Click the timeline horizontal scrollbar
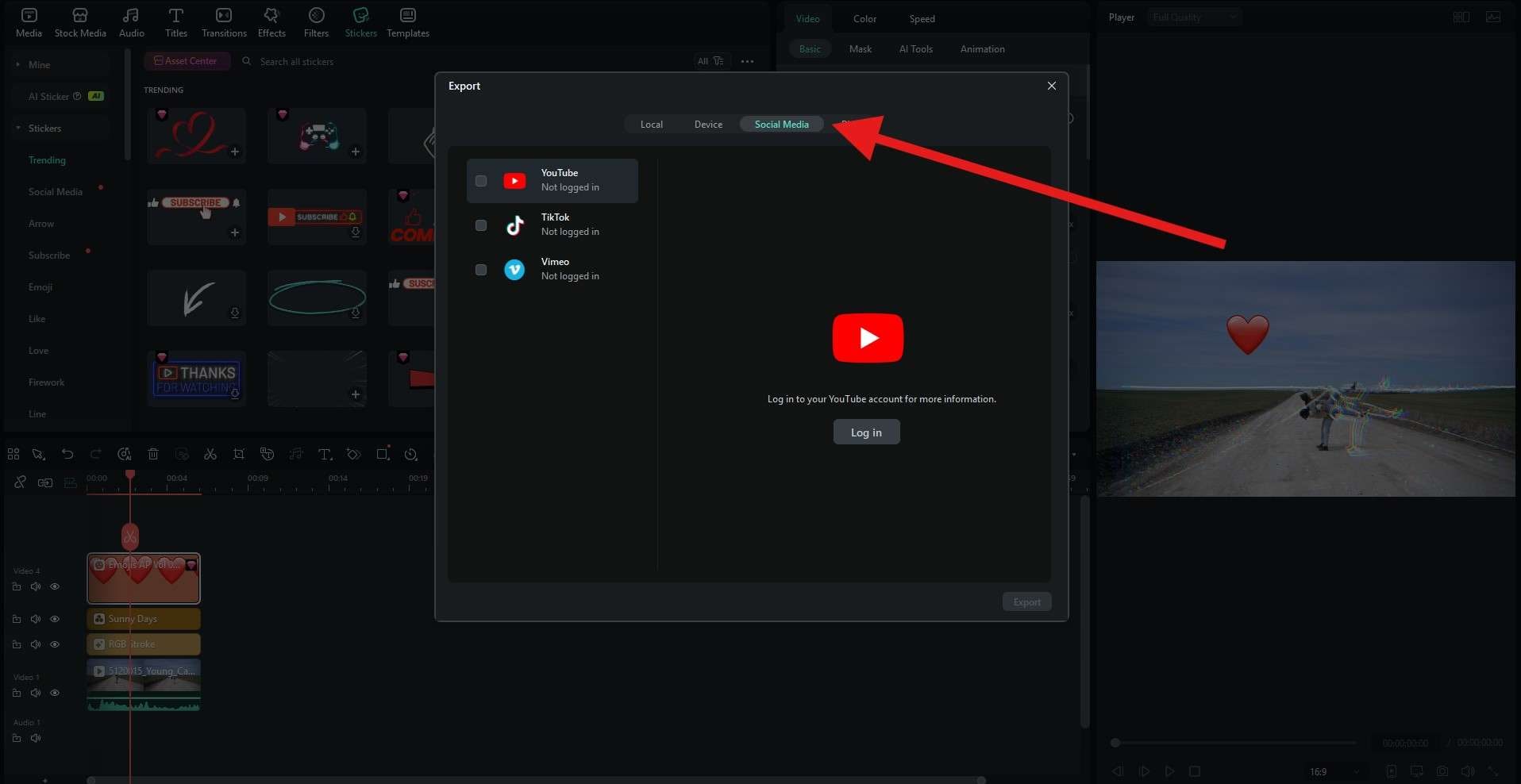 pyautogui.click(x=537, y=780)
